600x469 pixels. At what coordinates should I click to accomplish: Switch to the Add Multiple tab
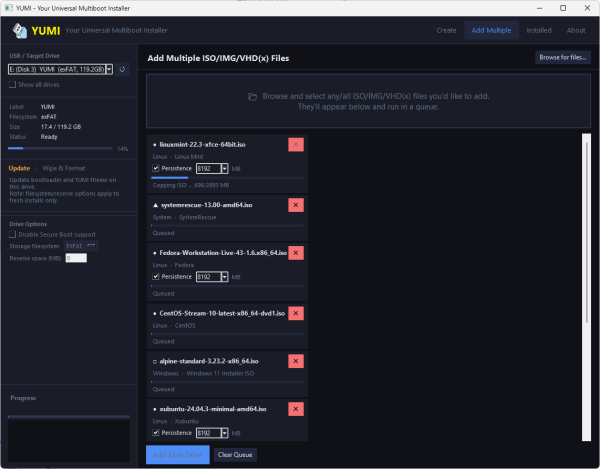coord(491,30)
